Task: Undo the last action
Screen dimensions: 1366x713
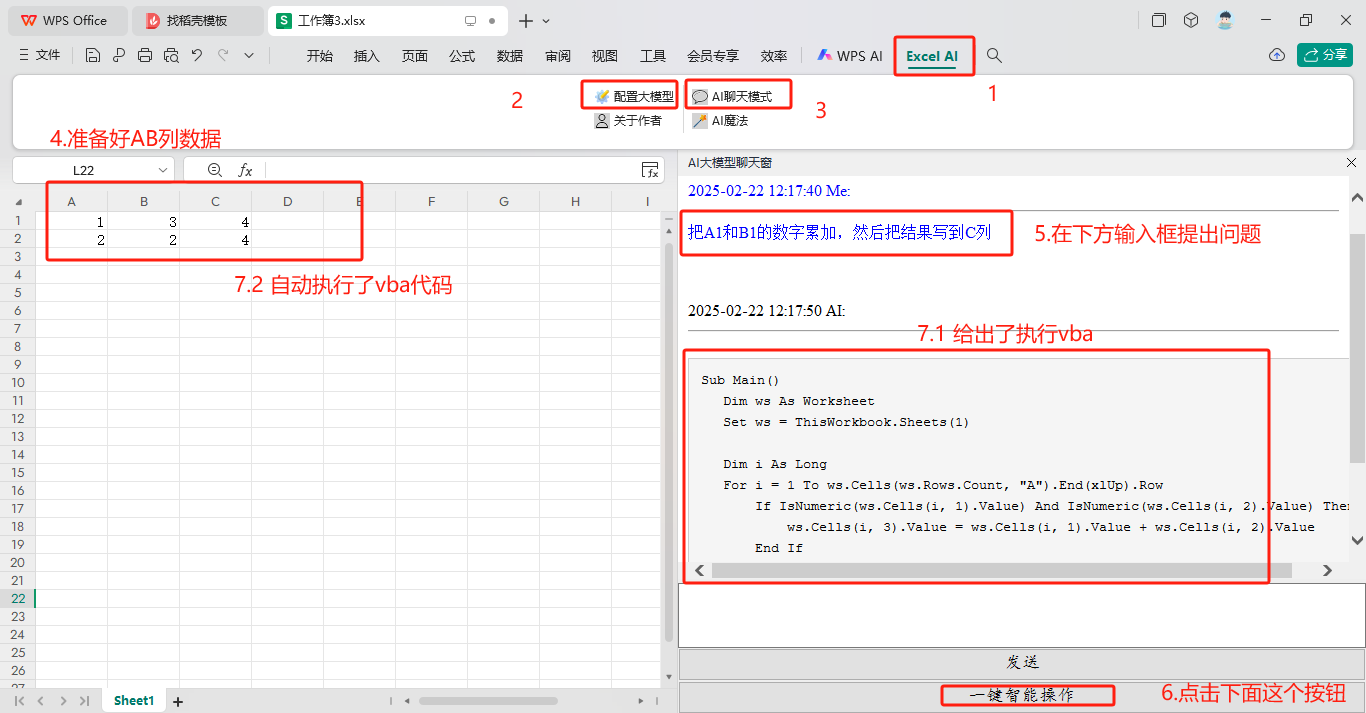Action: click(197, 56)
